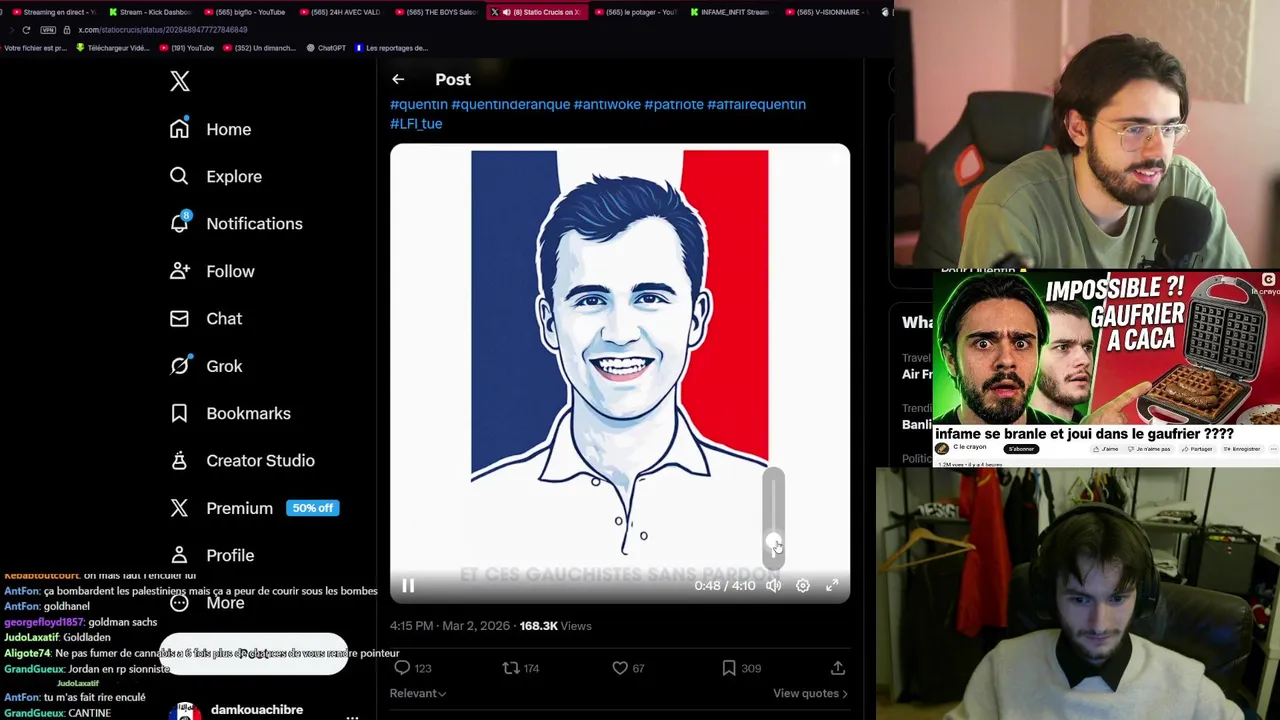Screen dimensions: 1280x720
Task: Switch to Stream - Kick Dashboard tab
Action: coord(148,12)
